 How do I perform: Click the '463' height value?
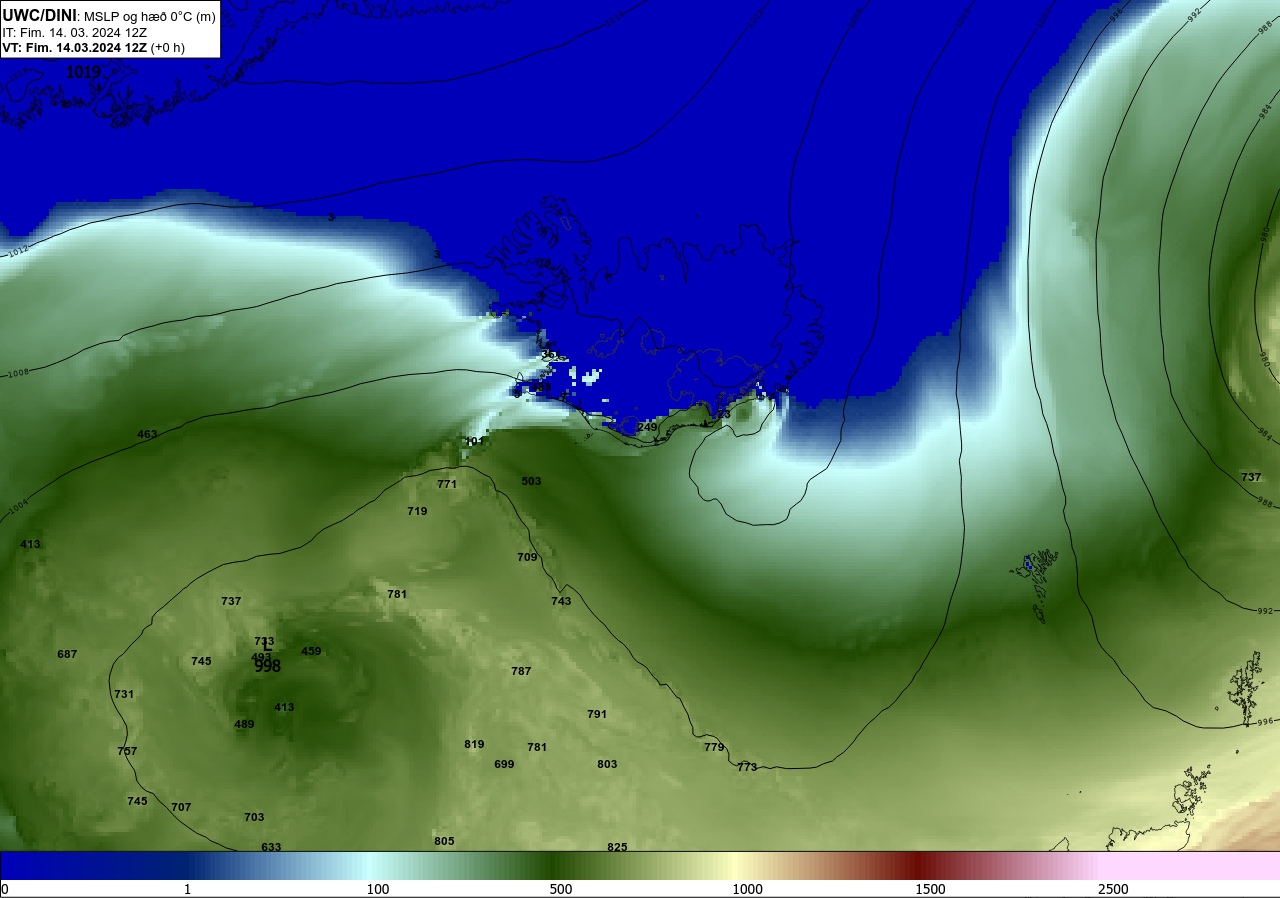tap(147, 434)
